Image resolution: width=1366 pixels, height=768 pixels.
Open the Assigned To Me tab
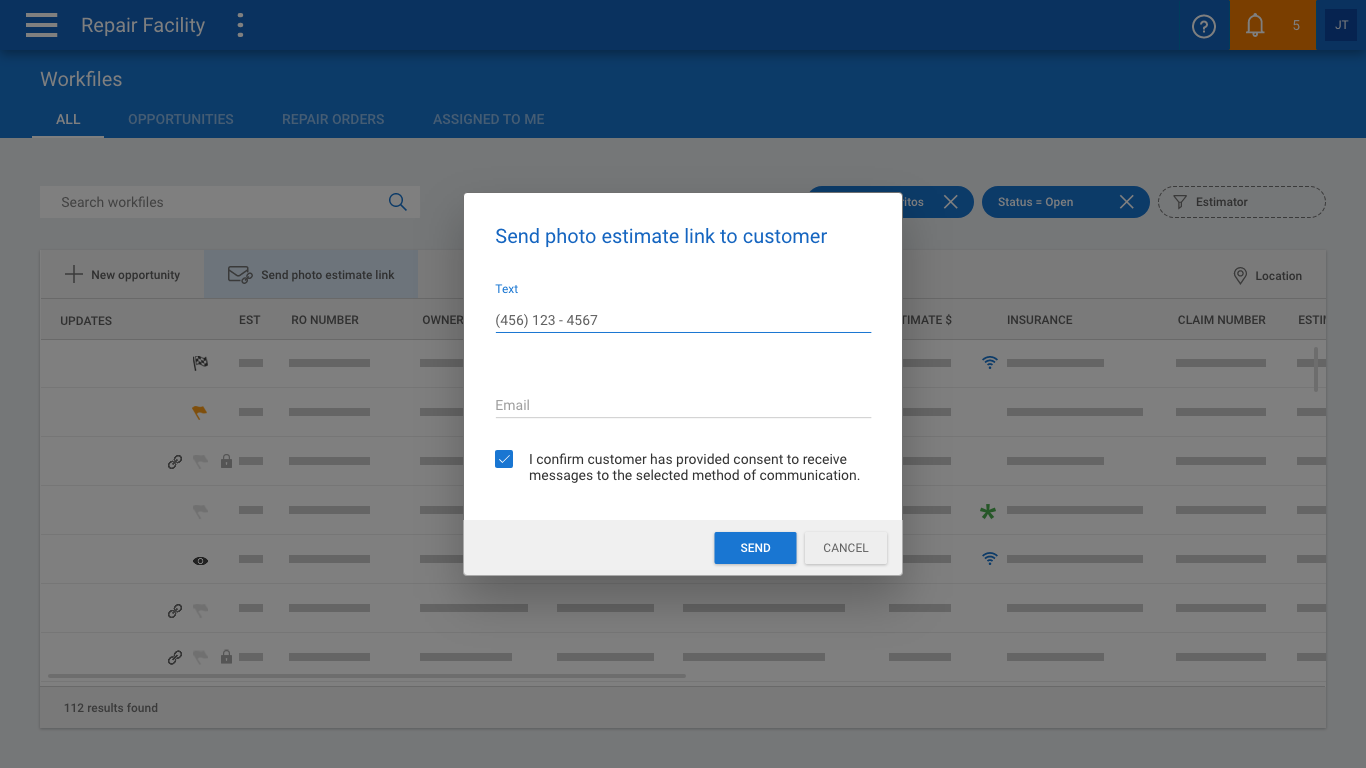coord(488,119)
